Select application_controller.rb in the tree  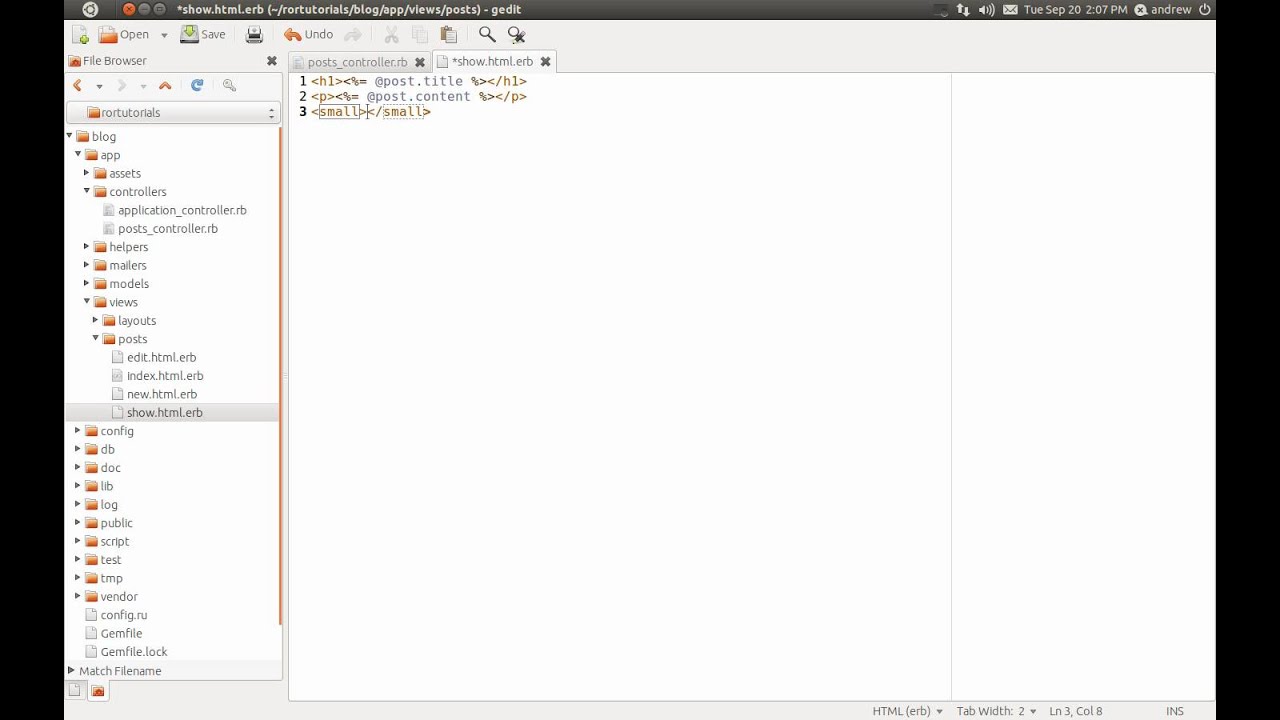(x=182, y=210)
